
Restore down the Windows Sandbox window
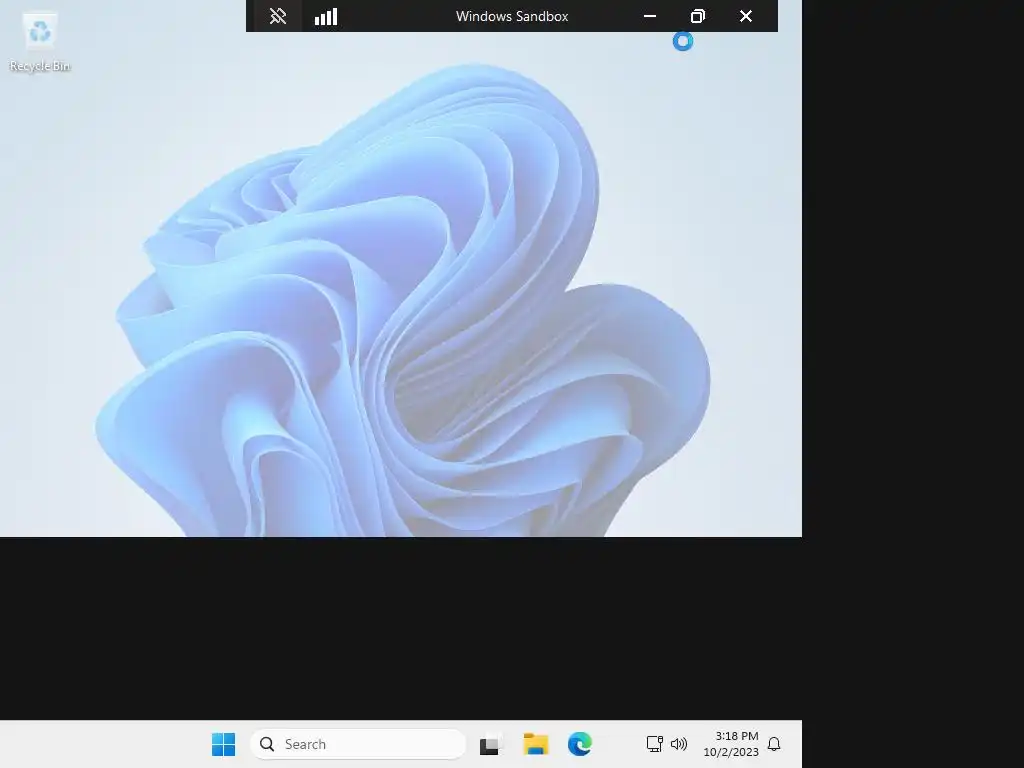697,16
